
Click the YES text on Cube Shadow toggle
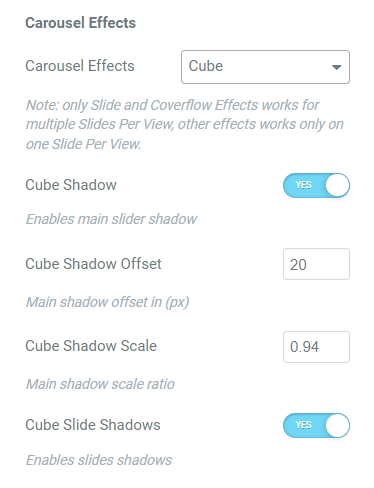point(303,185)
